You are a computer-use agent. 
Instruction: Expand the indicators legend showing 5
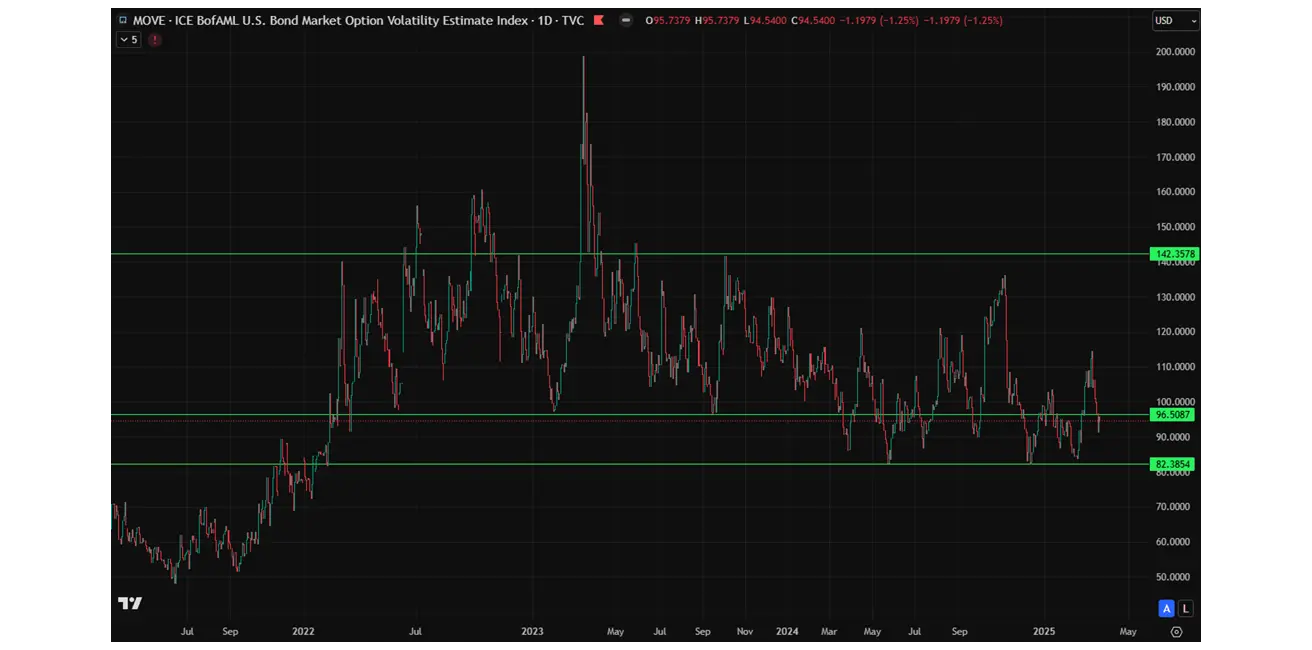(x=129, y=39)
